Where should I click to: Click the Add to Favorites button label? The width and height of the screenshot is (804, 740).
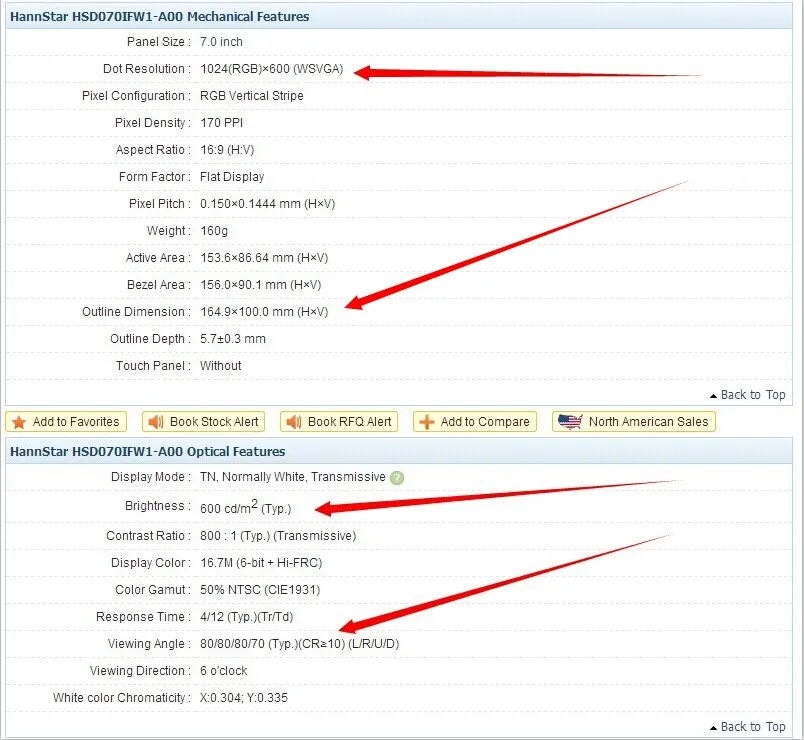tap(76, 422)
